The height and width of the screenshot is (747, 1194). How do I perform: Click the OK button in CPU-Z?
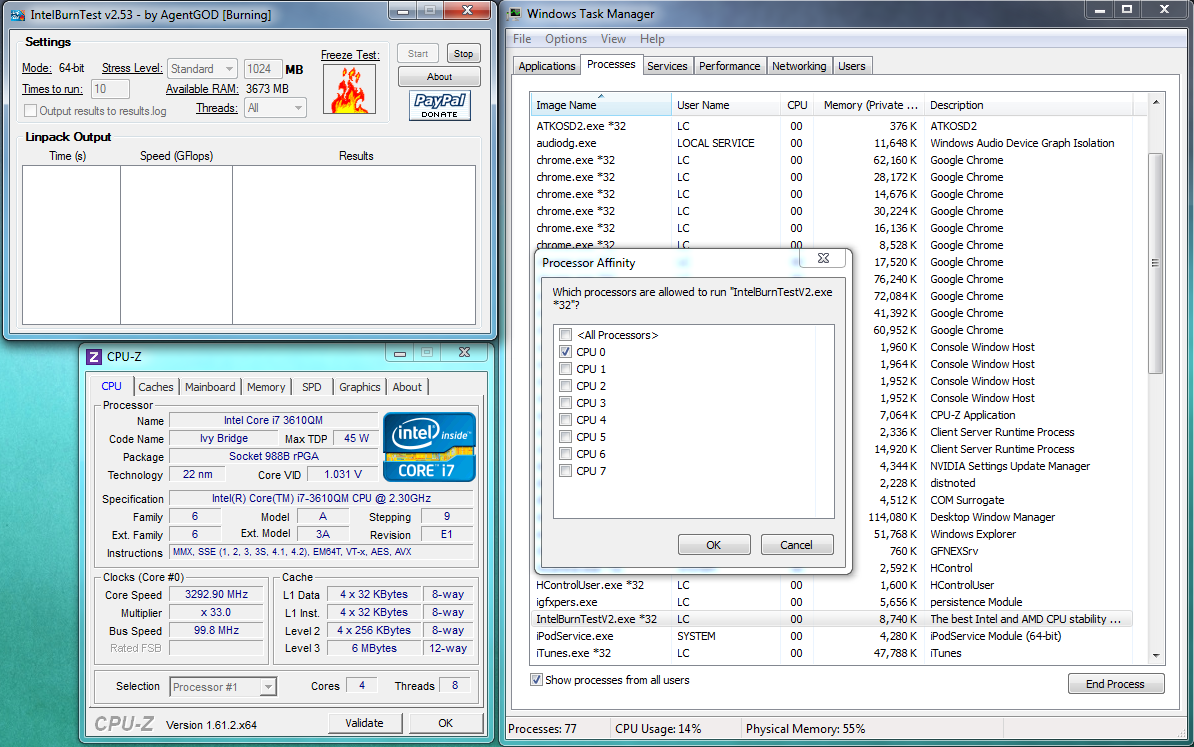[446, 723]
